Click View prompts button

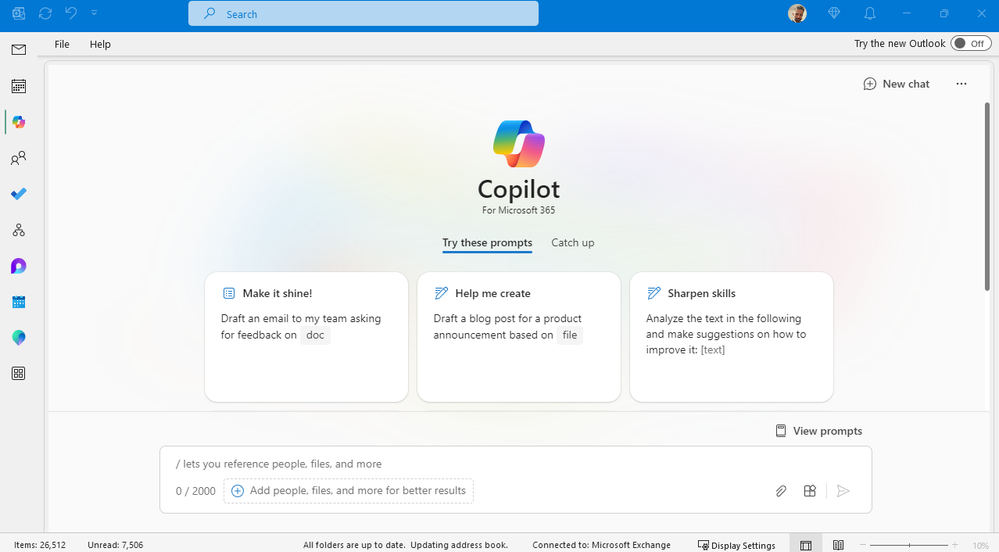819,431
